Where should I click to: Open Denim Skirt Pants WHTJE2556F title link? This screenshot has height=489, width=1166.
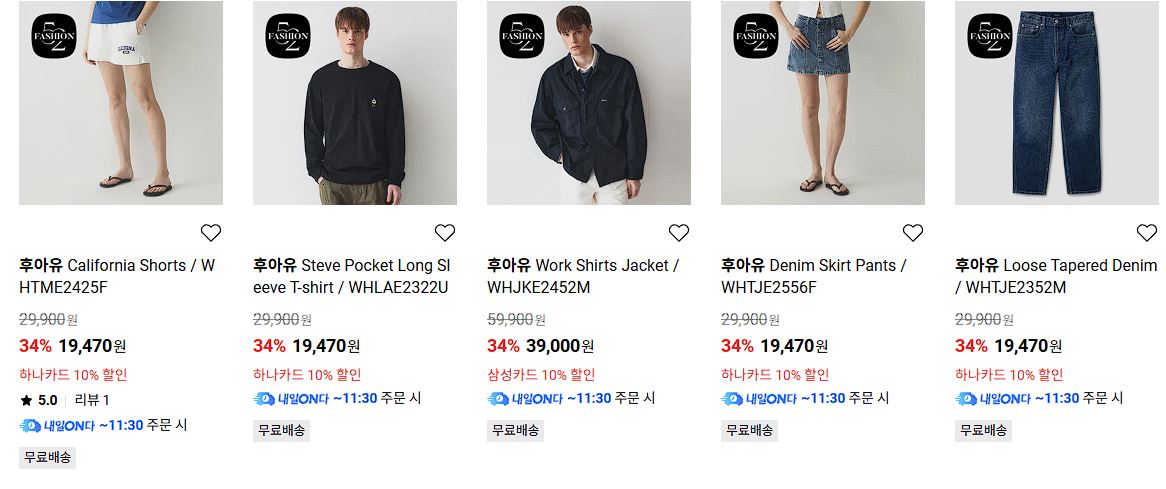tap(814, 276)
